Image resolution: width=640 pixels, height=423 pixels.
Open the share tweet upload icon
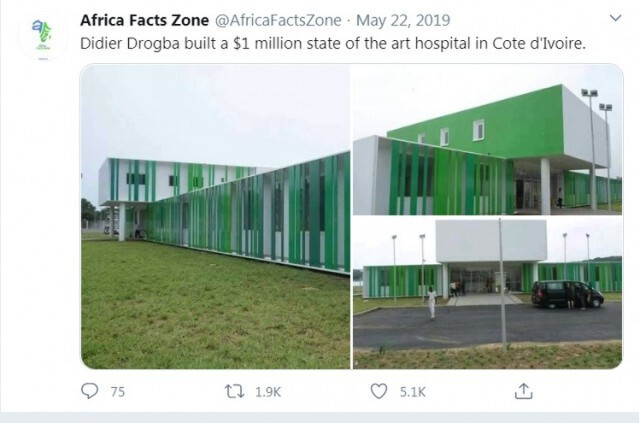point(524,391)
